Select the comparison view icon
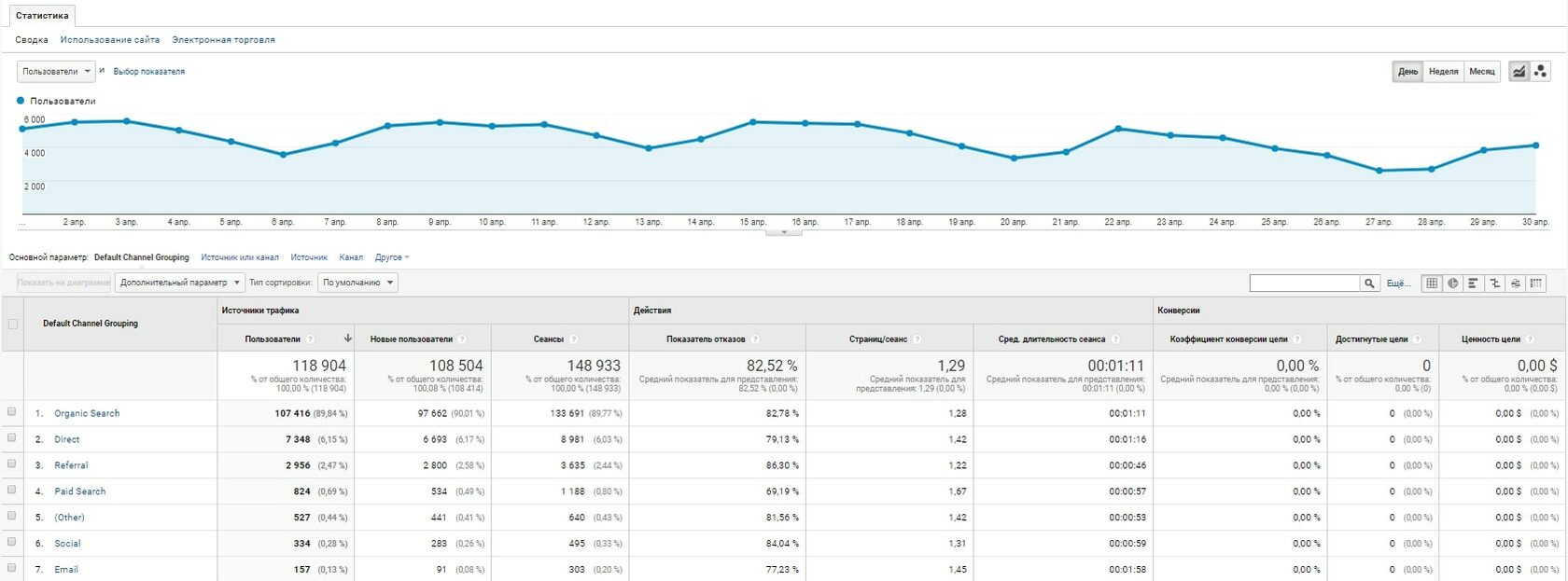The image size is (1568, 581). (1494, 283)
